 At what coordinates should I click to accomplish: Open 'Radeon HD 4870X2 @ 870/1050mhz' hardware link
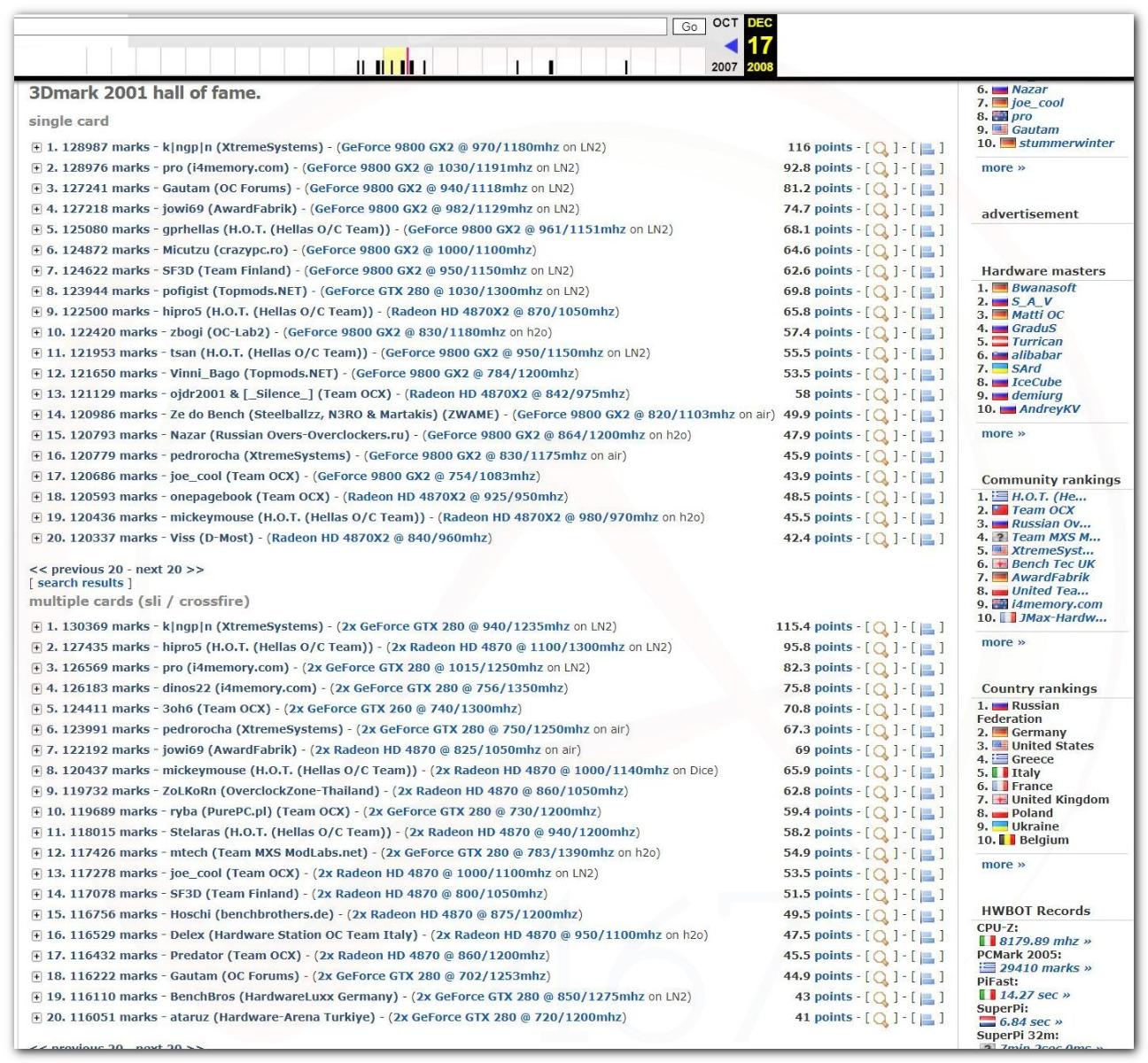(x=503, y=312)
